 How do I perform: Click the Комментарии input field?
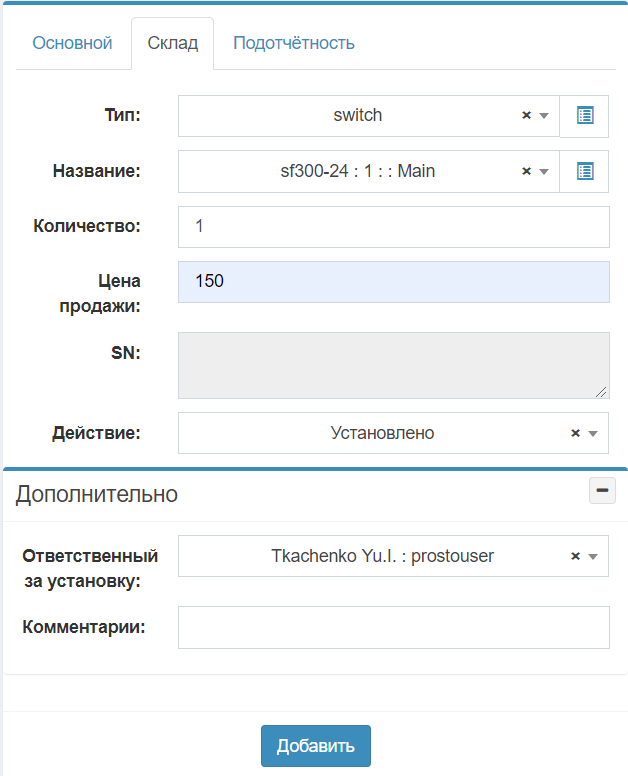tap(393, 627)
